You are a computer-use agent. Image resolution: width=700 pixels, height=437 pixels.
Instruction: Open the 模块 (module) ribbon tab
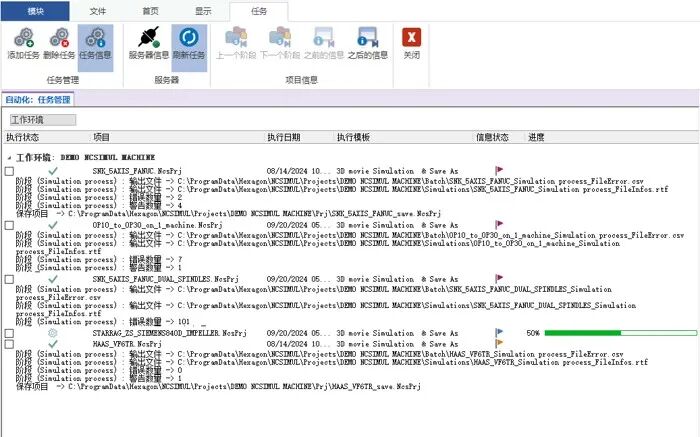35,11
